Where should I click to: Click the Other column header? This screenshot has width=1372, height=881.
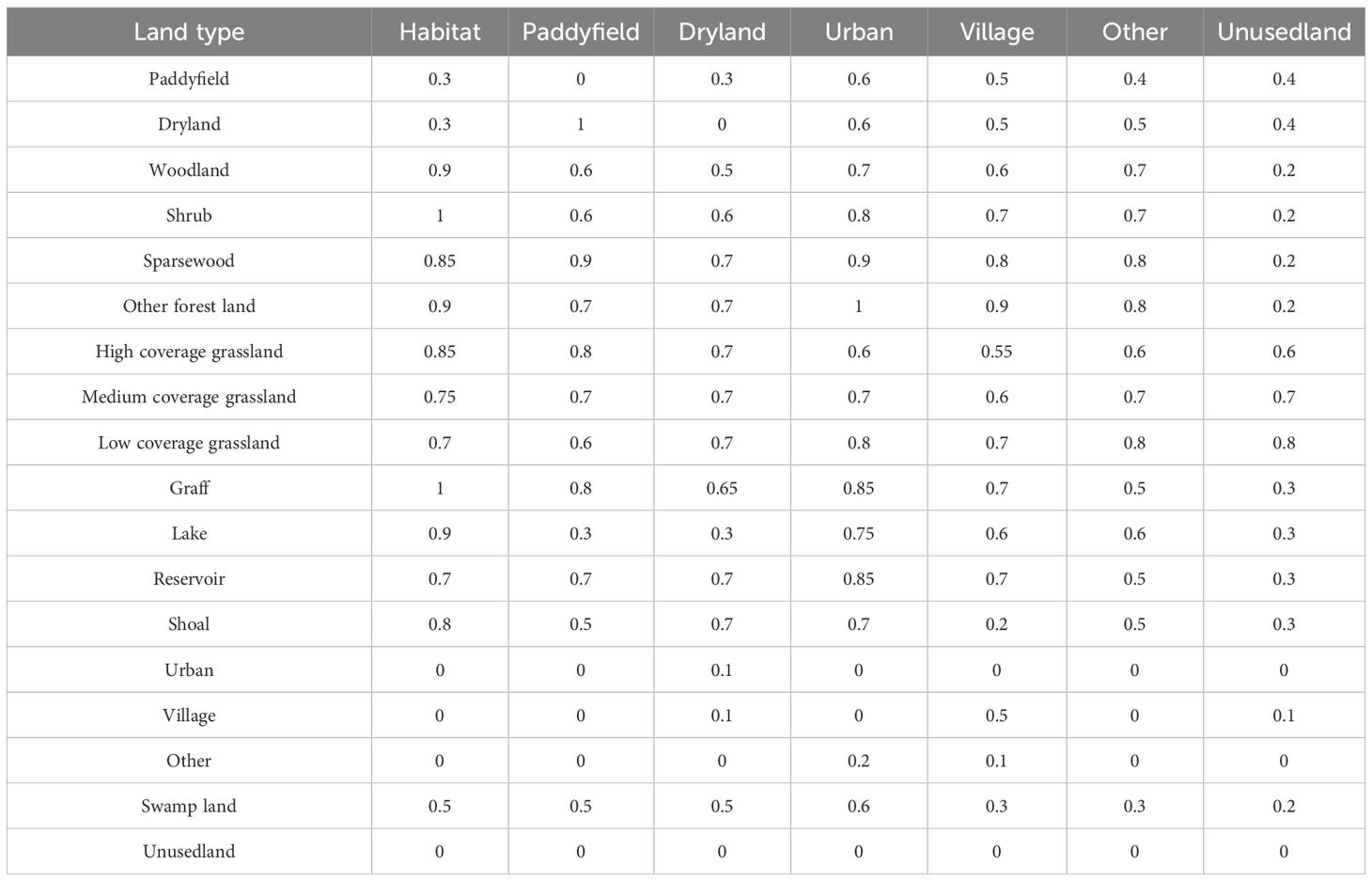pyautogui.click(x=1135, y=32)
